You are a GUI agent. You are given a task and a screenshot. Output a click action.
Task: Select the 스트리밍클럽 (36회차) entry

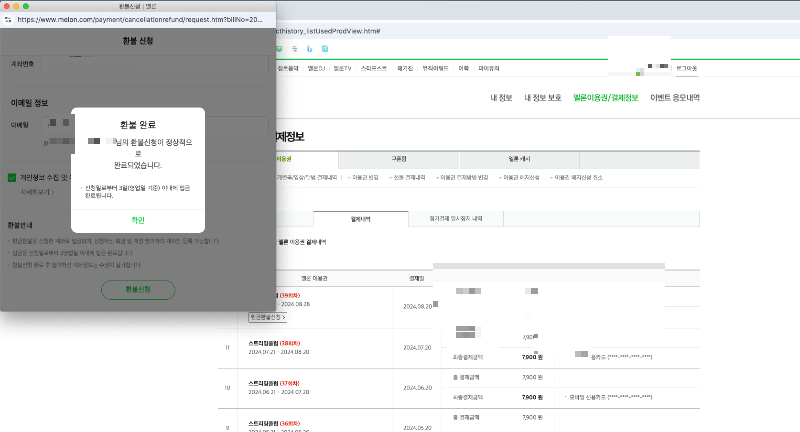[x=274, y=424]
